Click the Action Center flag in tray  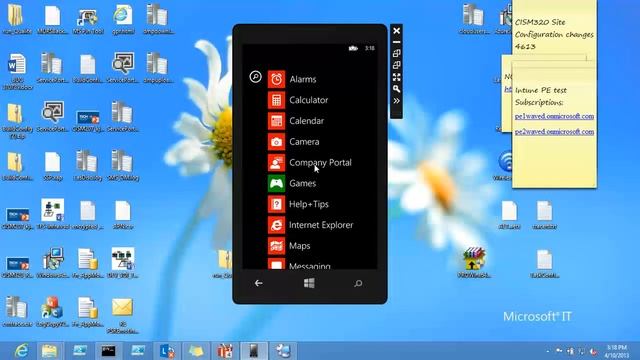pos(559,351)
